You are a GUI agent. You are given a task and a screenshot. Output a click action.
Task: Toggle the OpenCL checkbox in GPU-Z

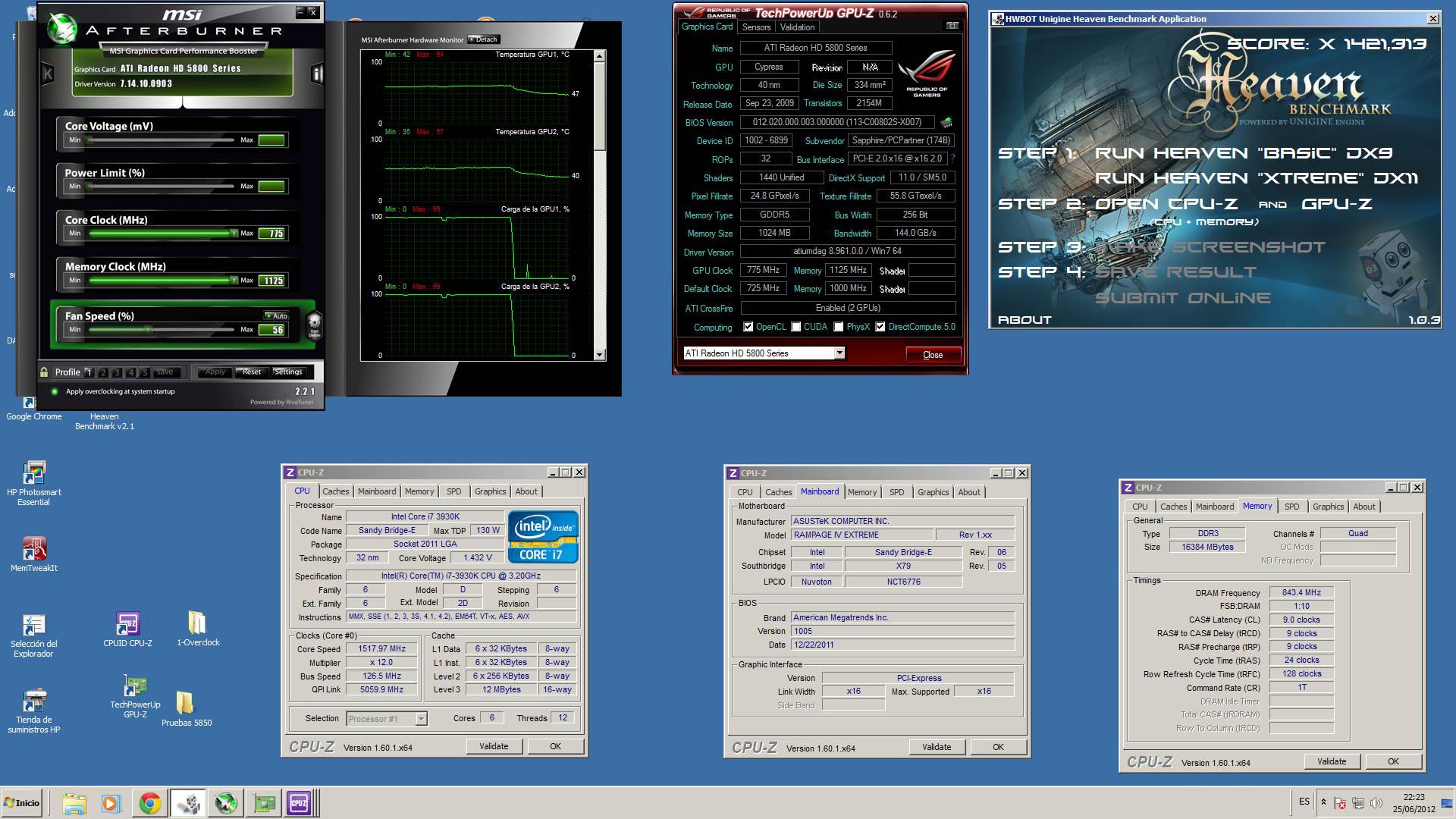coord(748,327)
